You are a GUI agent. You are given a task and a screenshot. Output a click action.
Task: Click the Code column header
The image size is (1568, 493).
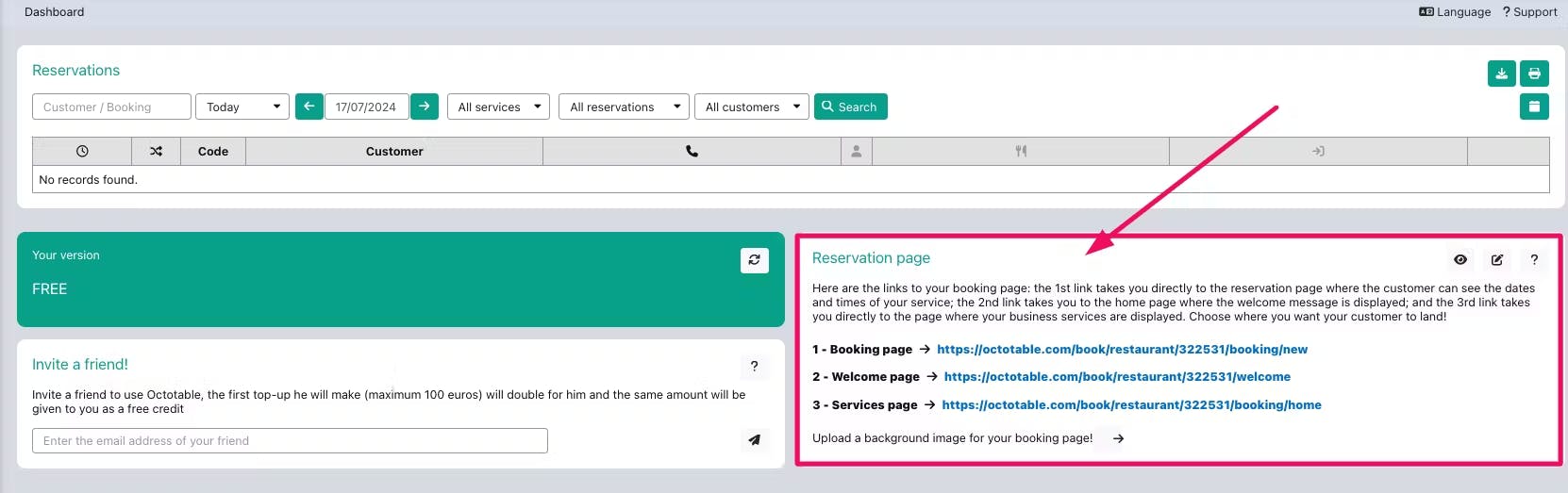[213, 151]
